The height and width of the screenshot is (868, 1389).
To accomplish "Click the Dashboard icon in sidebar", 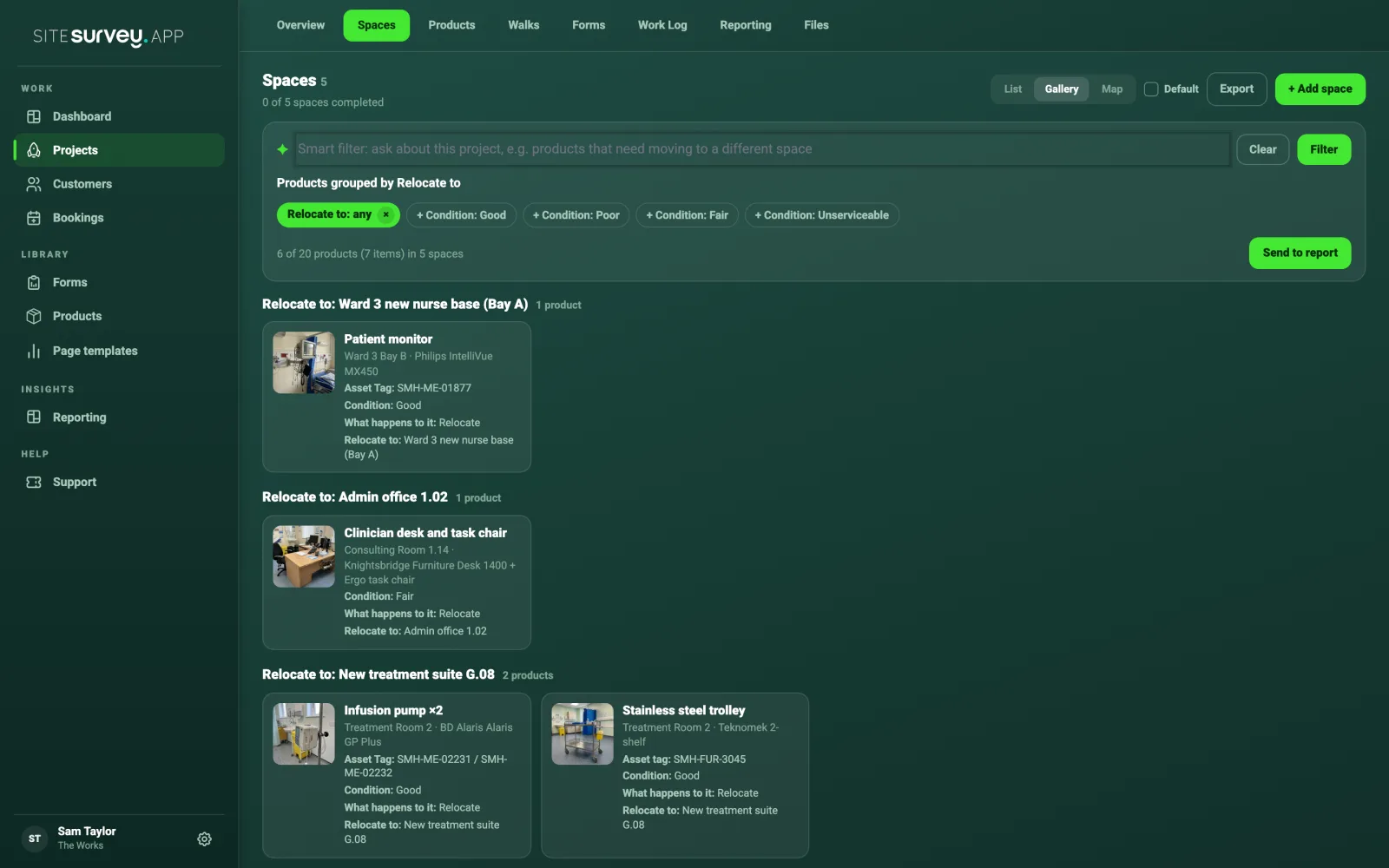I will (34, 116).
